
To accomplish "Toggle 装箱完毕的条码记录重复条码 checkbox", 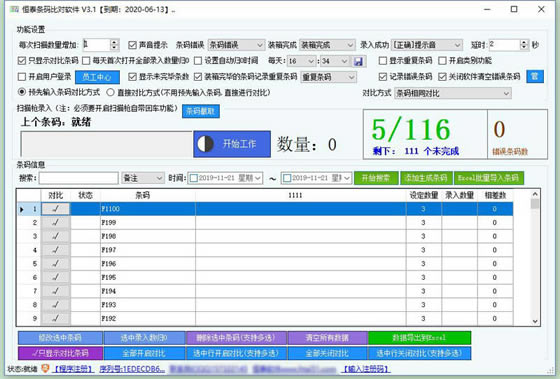I will pos(198,77).
